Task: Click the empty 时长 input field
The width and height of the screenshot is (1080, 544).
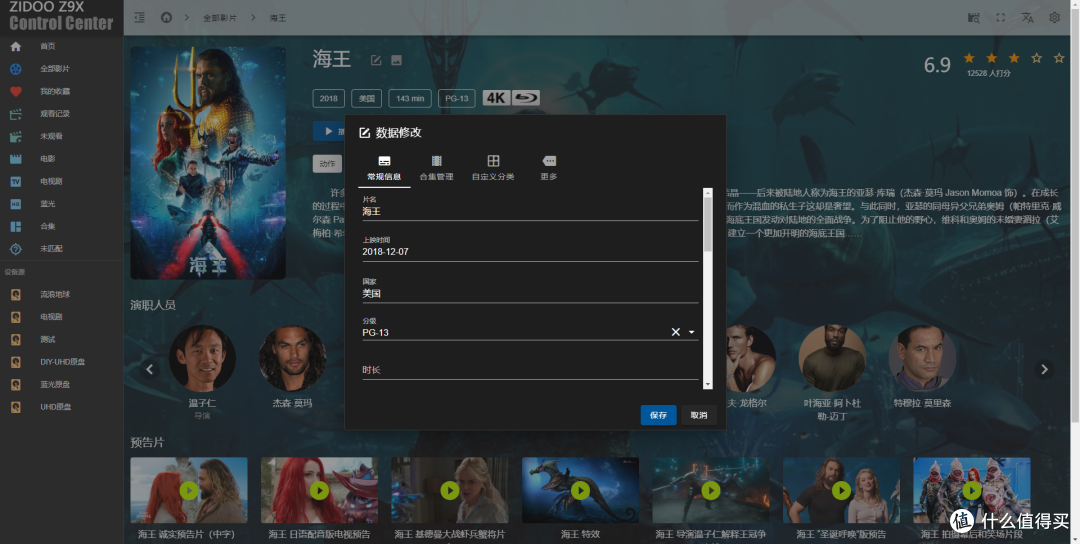Action: (530, 370)
